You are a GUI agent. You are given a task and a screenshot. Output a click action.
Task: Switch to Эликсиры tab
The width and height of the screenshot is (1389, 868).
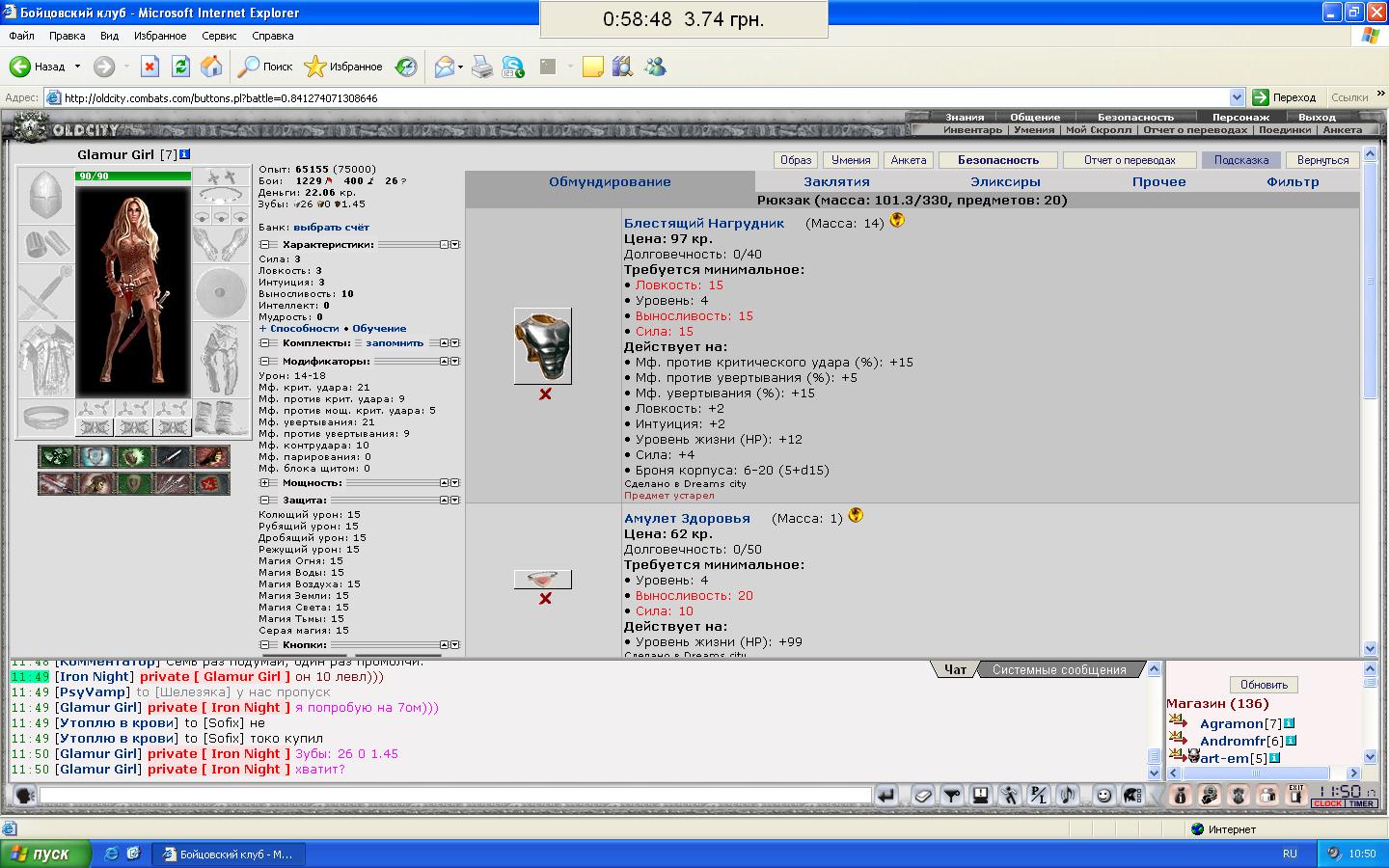point(1005,181)
